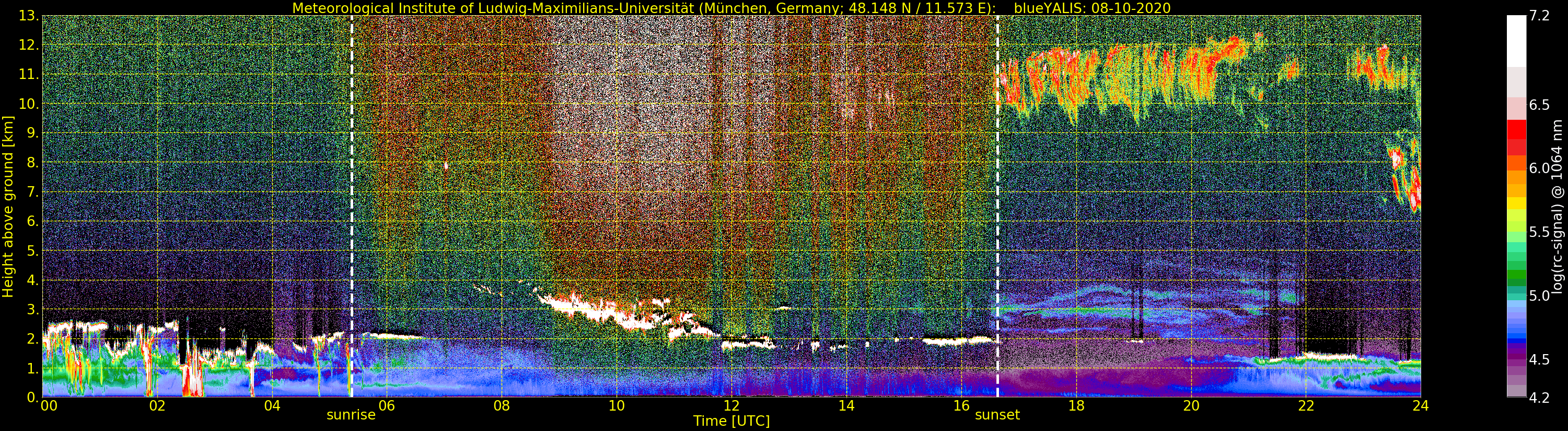Click the "22" time axis tick label
The width and height of the screenshot is (1568, 431).
[1306, 406]
